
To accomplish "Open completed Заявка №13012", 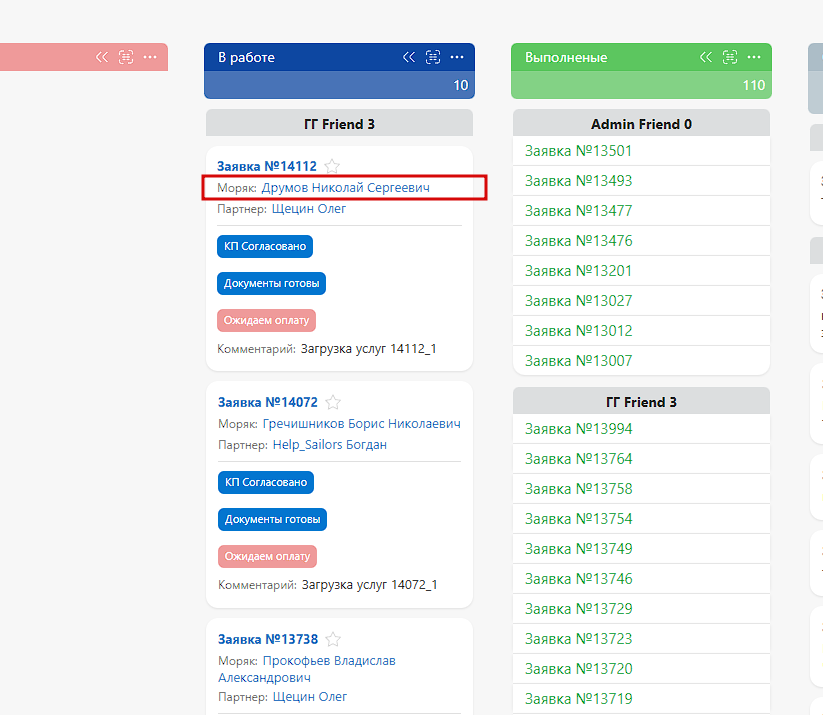I will pyautogui.click(x=578, y=331).
